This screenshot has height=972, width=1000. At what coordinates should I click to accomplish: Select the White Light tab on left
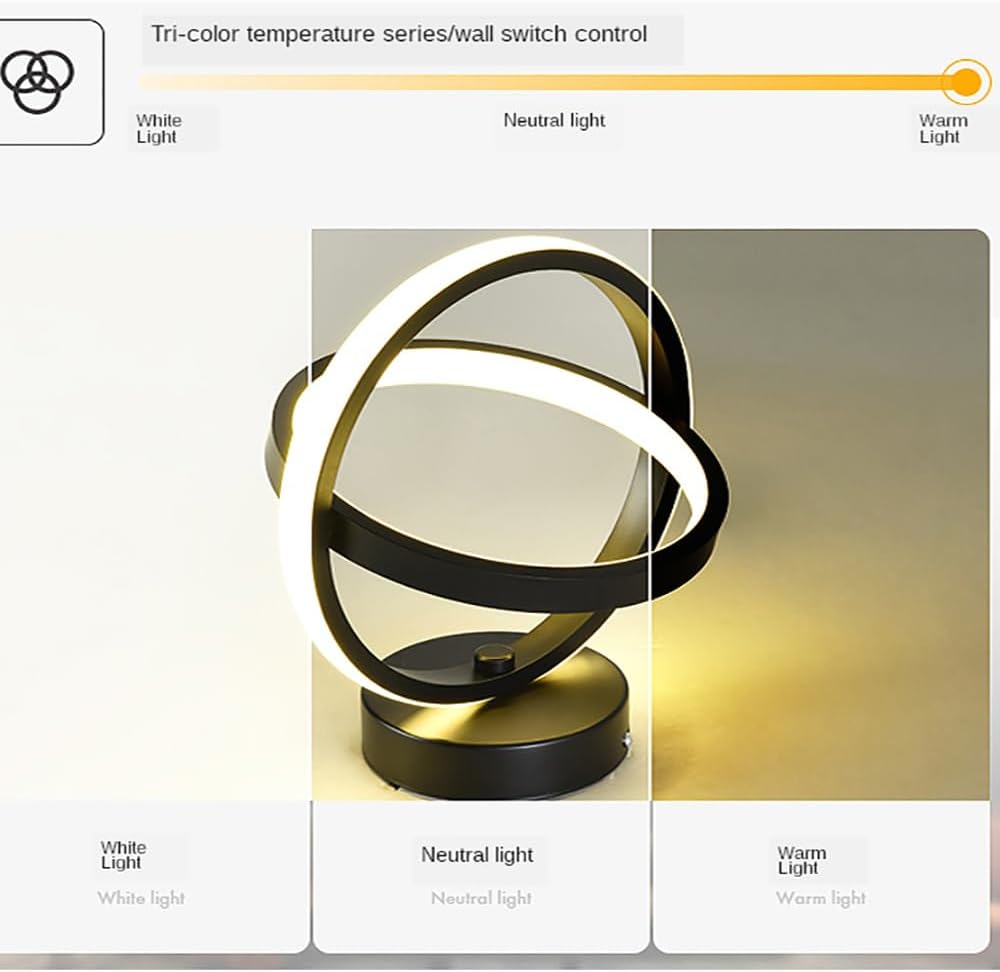157,128
